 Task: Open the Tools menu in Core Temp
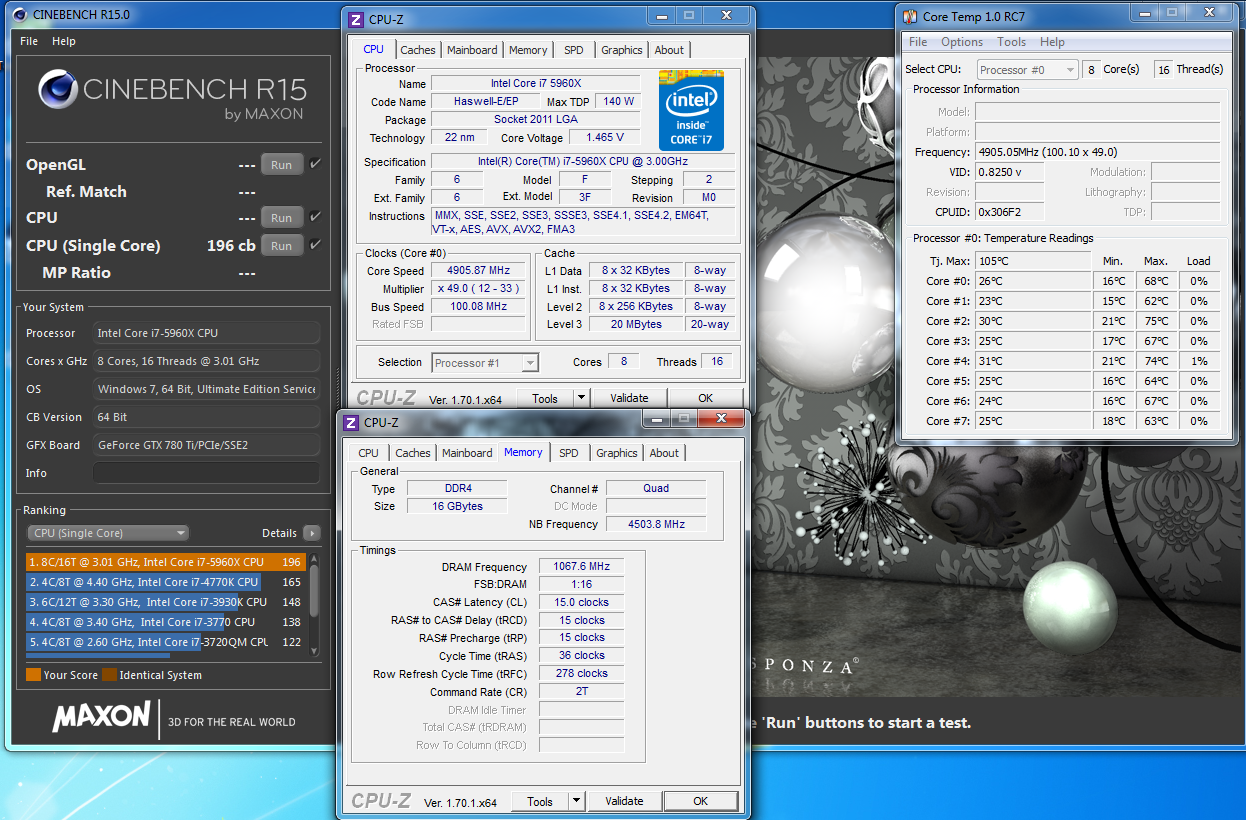tap(1012, 42)
